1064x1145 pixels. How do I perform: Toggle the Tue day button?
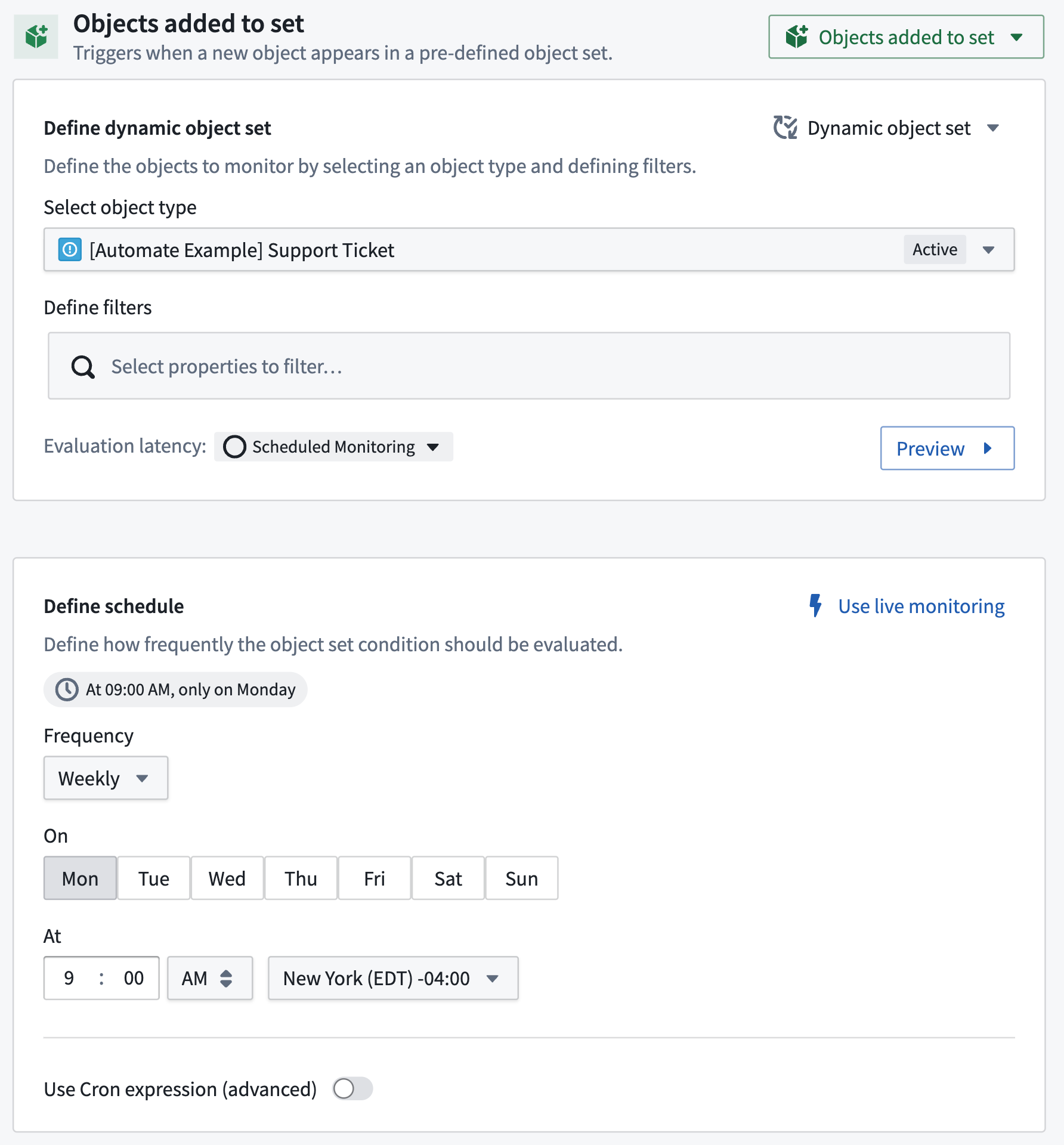point(154,878)
